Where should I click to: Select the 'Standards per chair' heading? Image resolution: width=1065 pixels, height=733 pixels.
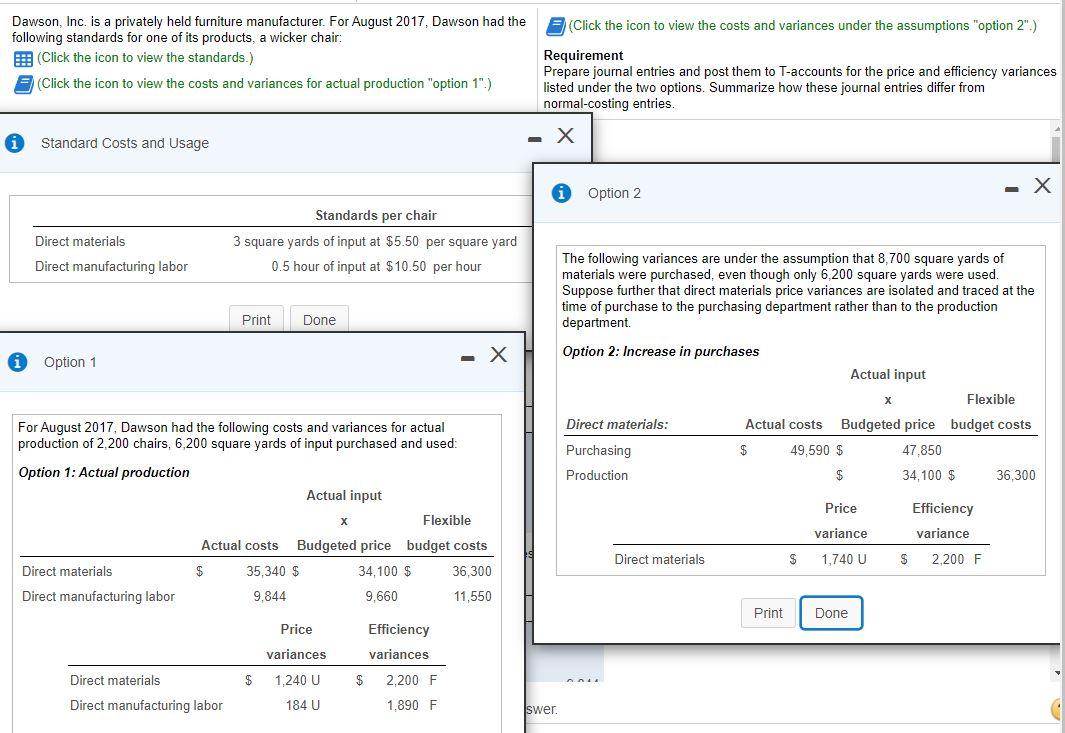[x=376, y=215]
